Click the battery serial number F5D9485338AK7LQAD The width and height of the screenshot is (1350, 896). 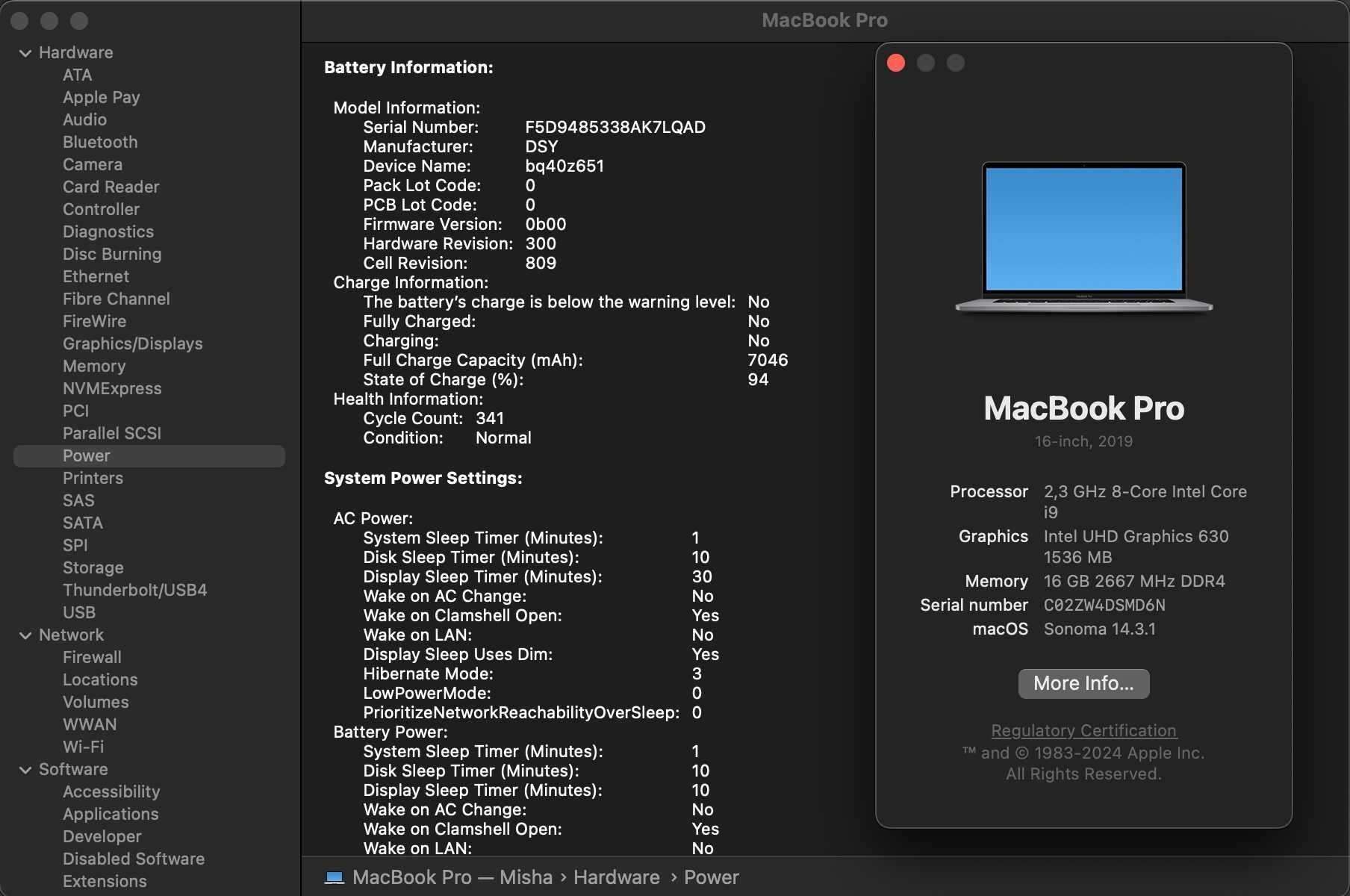tap(615, 127)
